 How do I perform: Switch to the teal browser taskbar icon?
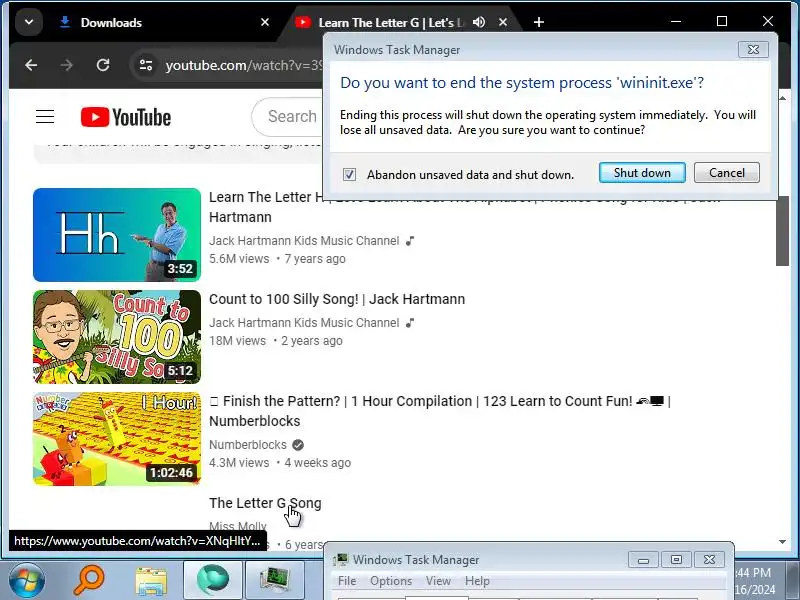[x=213, y=580]
